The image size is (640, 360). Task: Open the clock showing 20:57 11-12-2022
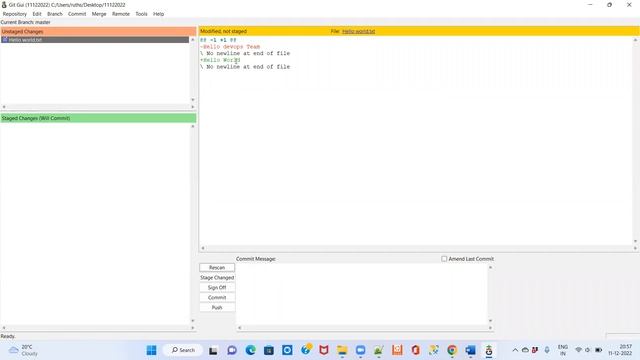tap(620, 350)
